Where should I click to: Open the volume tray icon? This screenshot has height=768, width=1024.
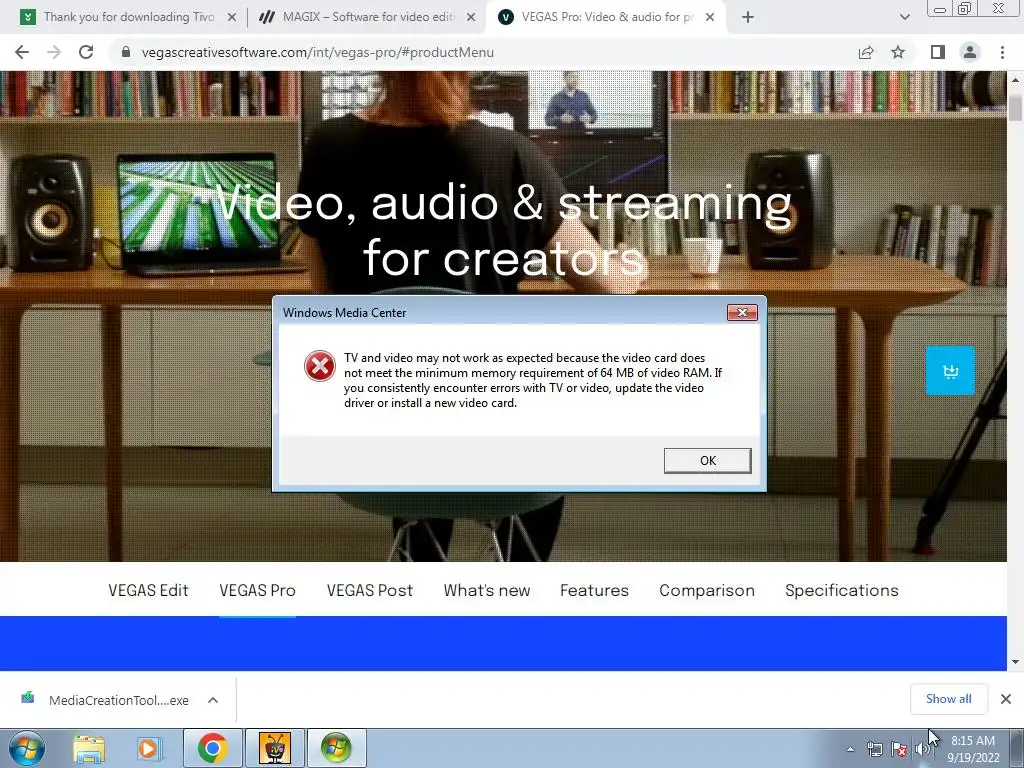coord(921,750)
